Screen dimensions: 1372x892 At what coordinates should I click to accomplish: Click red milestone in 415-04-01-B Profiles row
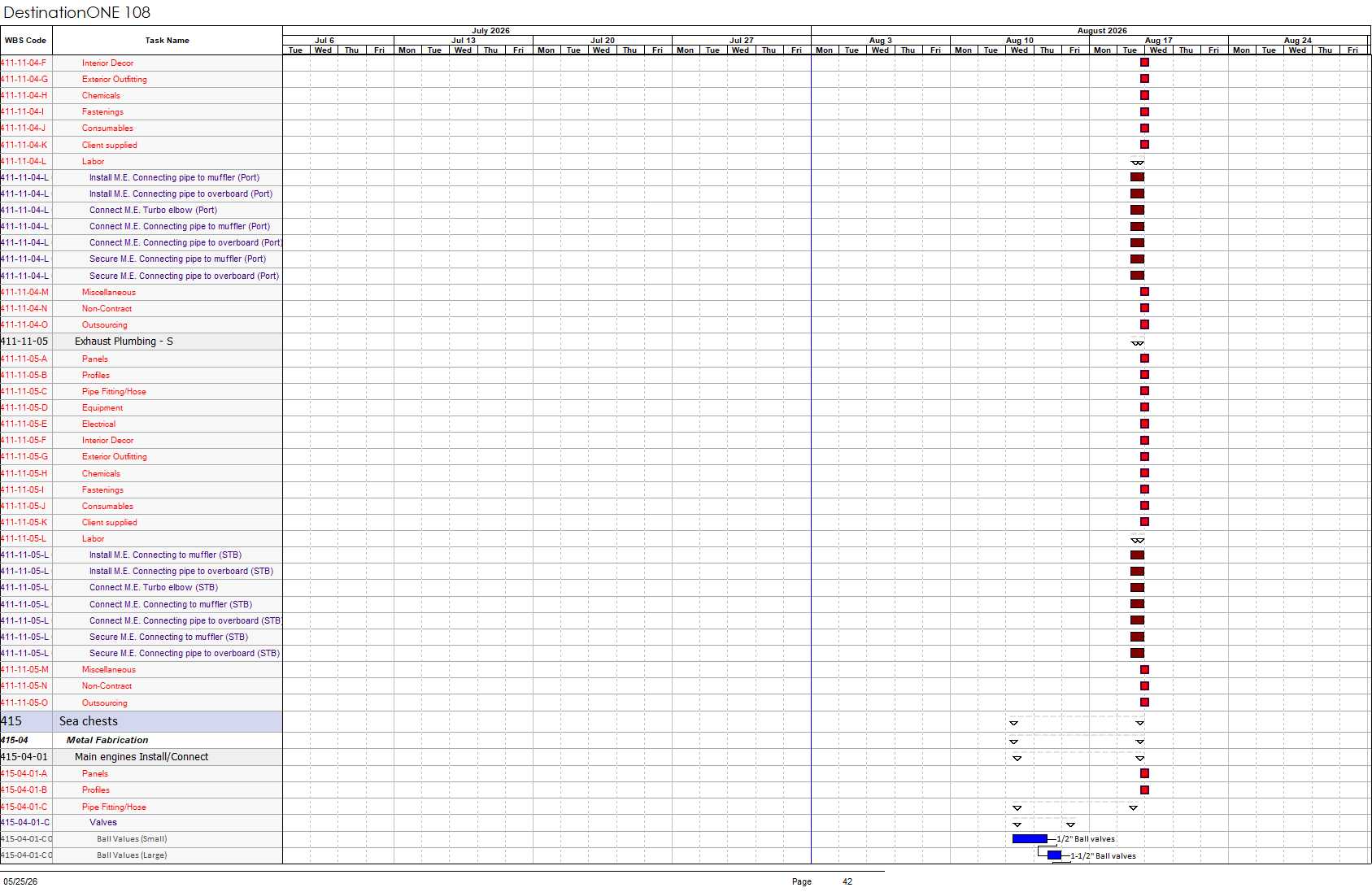point(1144,790)
